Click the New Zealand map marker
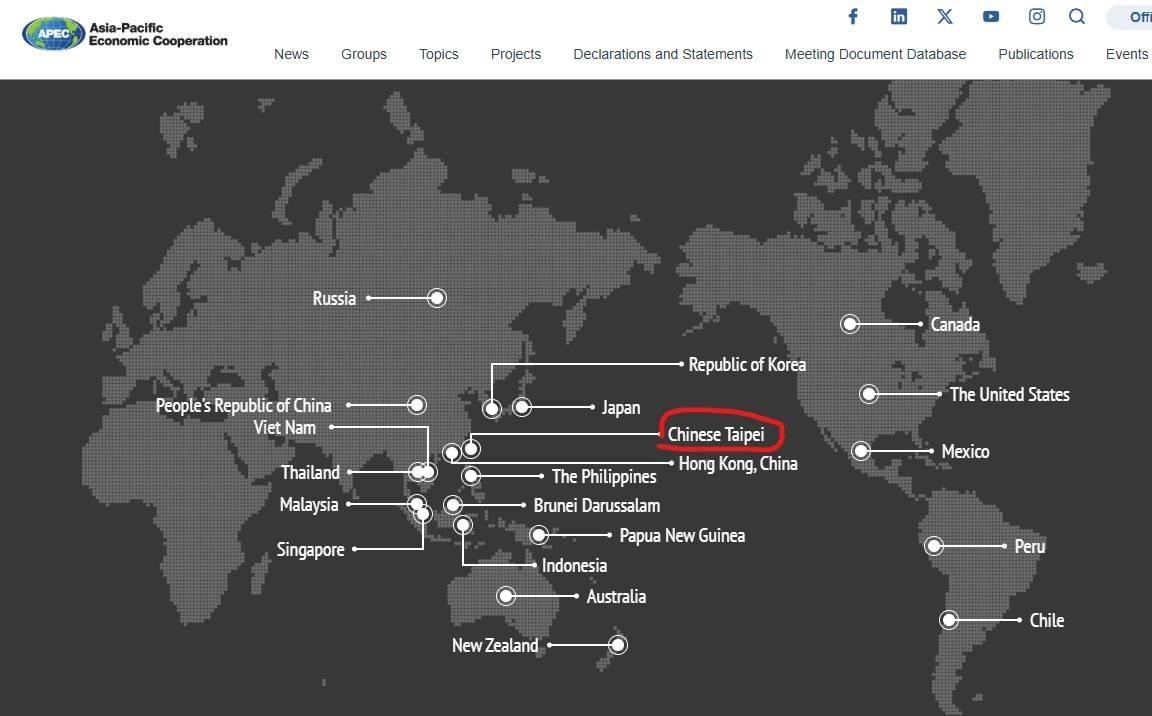Screen dimensions: 1152x716 click(618, 645)
